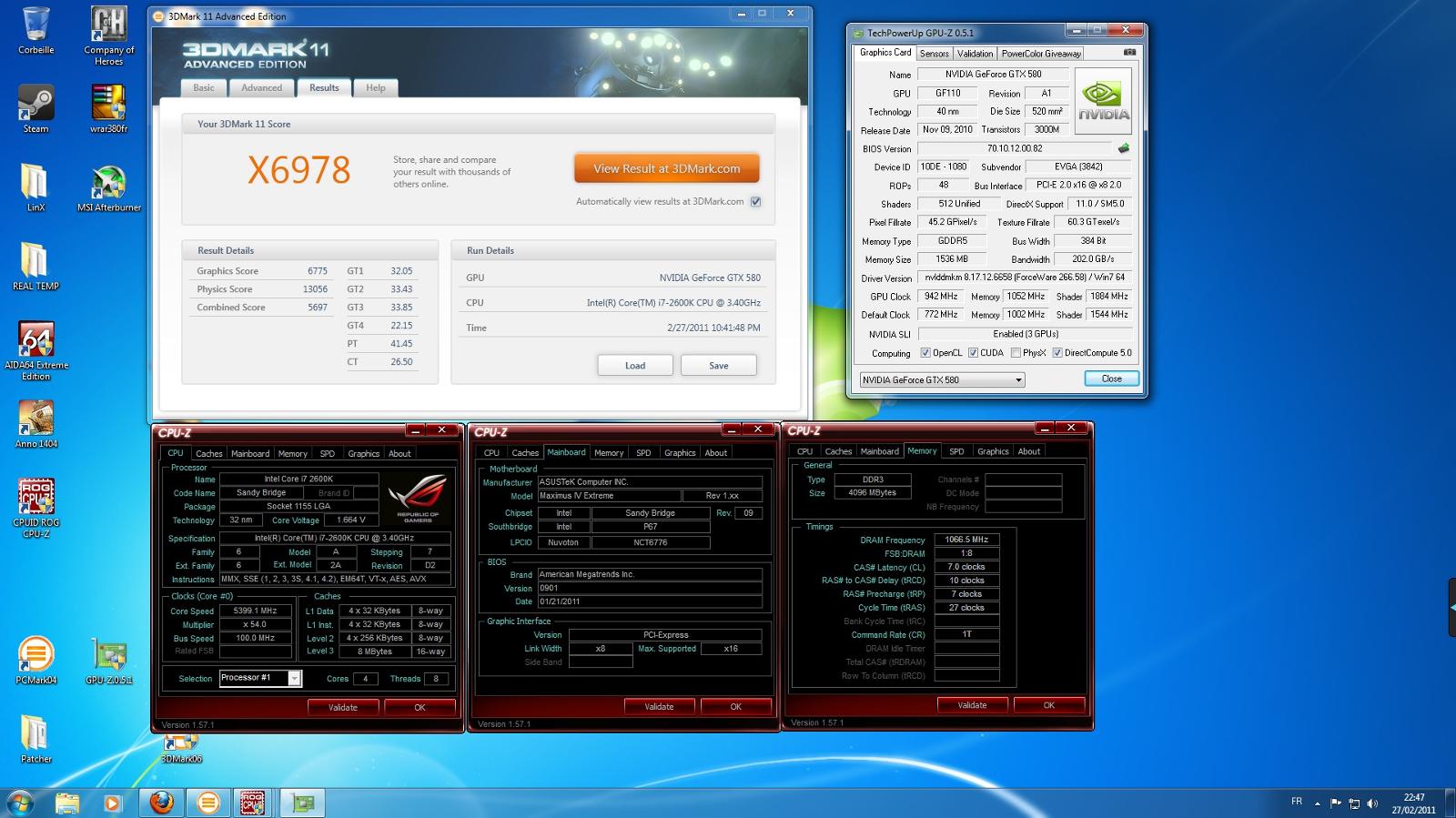Open the Windows Start menu orb
The width and height of the screenshot is (1456, 818).
click(20, 803)
